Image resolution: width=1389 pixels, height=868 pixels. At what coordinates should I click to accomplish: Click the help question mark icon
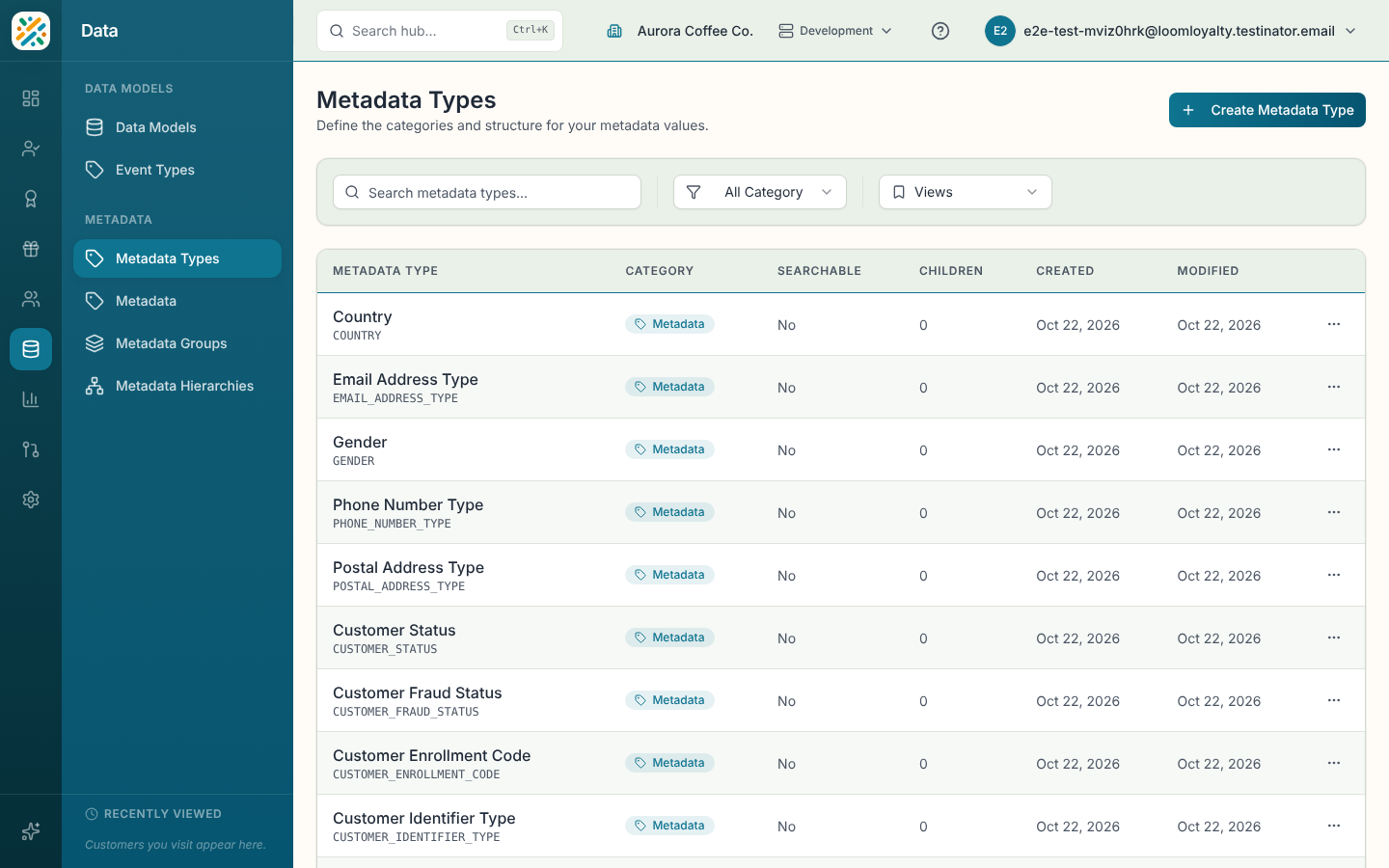point(940,31)
